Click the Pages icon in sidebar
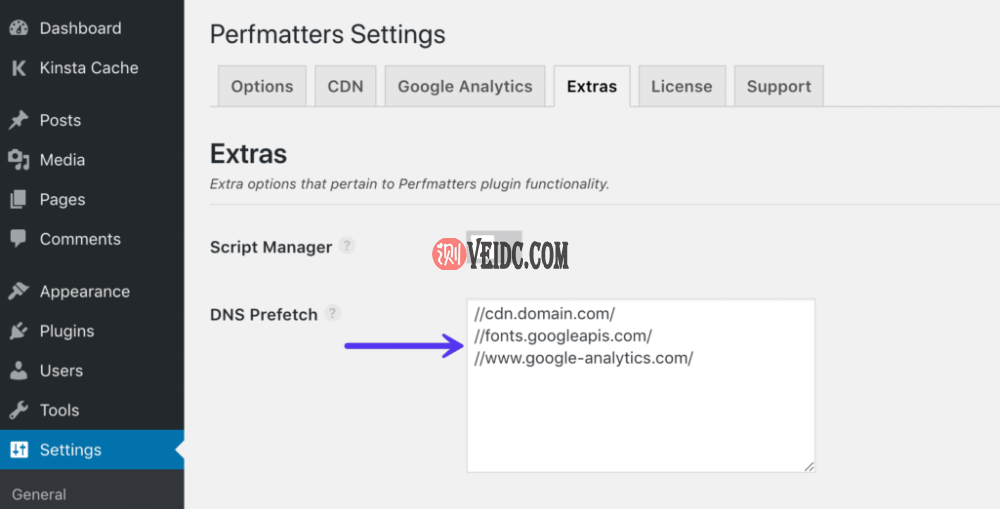1000x509 pixels. (x=18, y=200)
